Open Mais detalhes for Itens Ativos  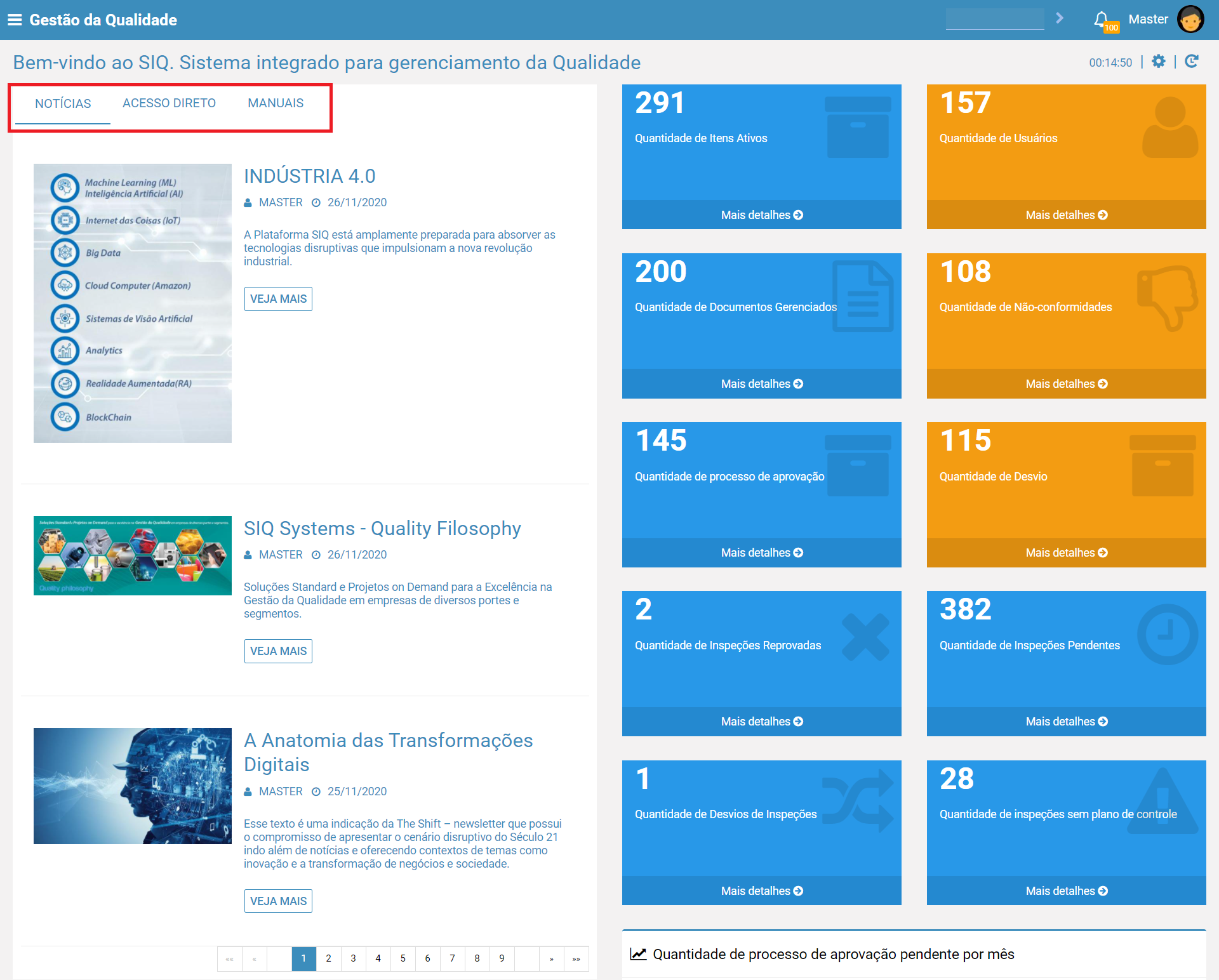click(x=762, y=215)
